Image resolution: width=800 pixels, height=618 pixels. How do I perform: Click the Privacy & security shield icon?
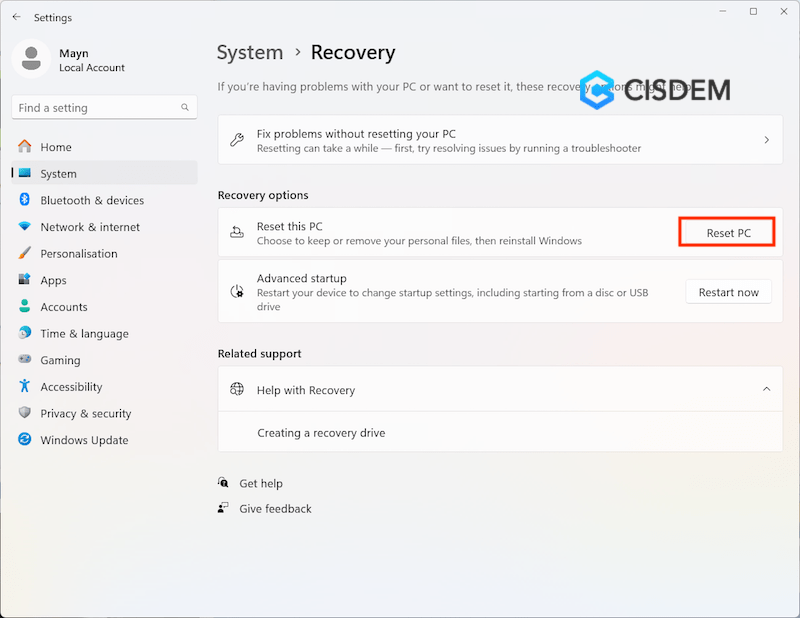(24, 413)
